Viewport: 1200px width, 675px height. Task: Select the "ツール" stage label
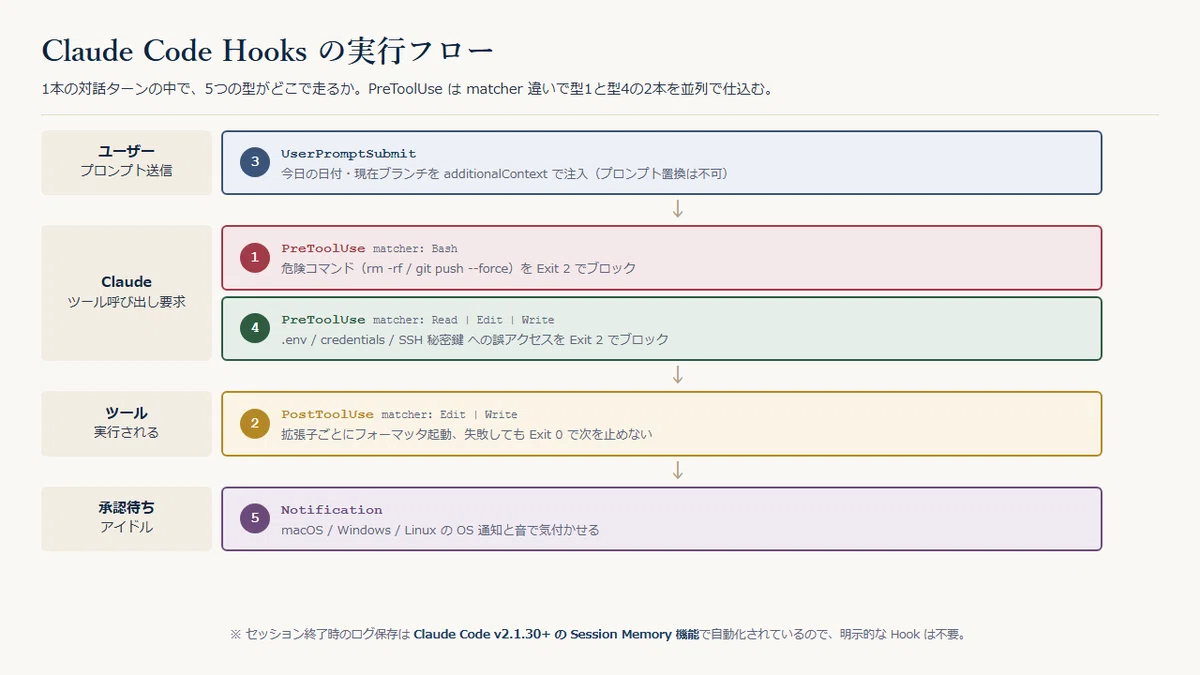pyautogui.click(x=127, y=413)
